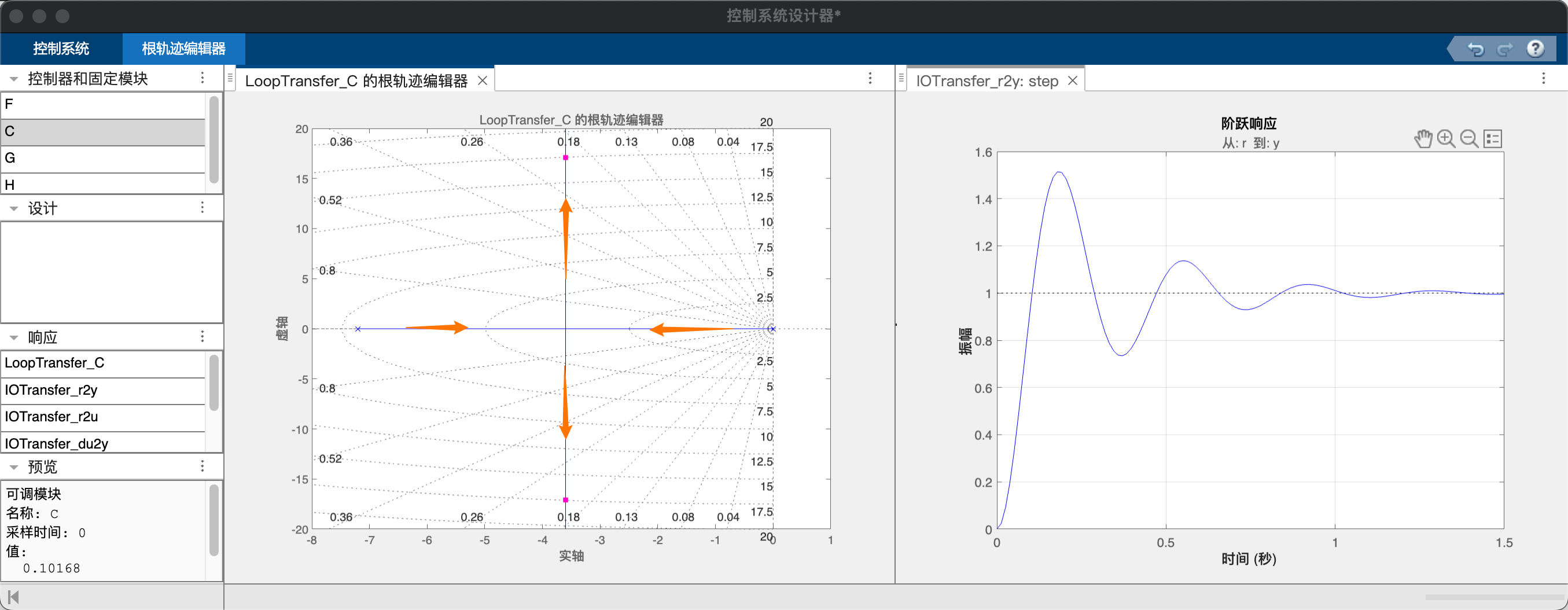The width and height of the screenshot is (1568, 610).
Task: Switch to the 控制系统 tab
Action: click(61, 49)
